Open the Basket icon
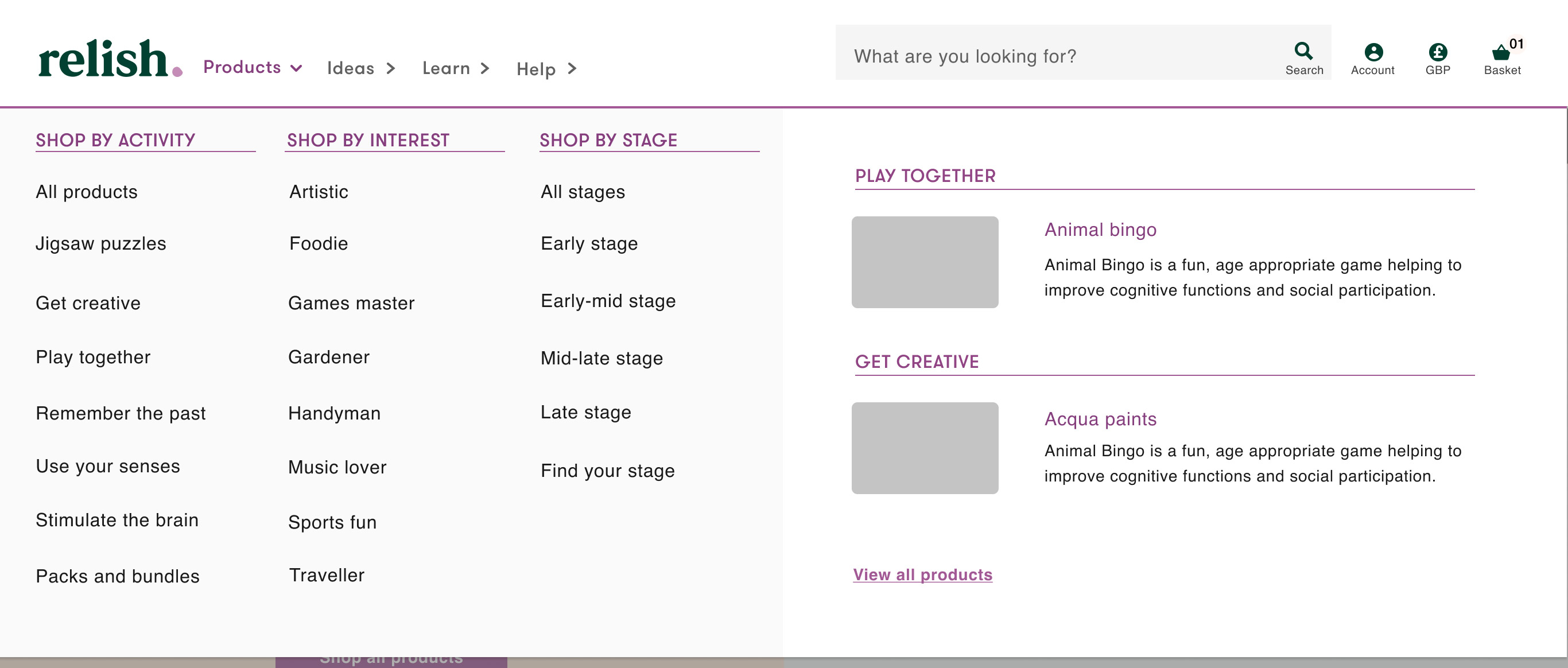Screen dimensions: 1568x668 click(x=1501, y=53)
